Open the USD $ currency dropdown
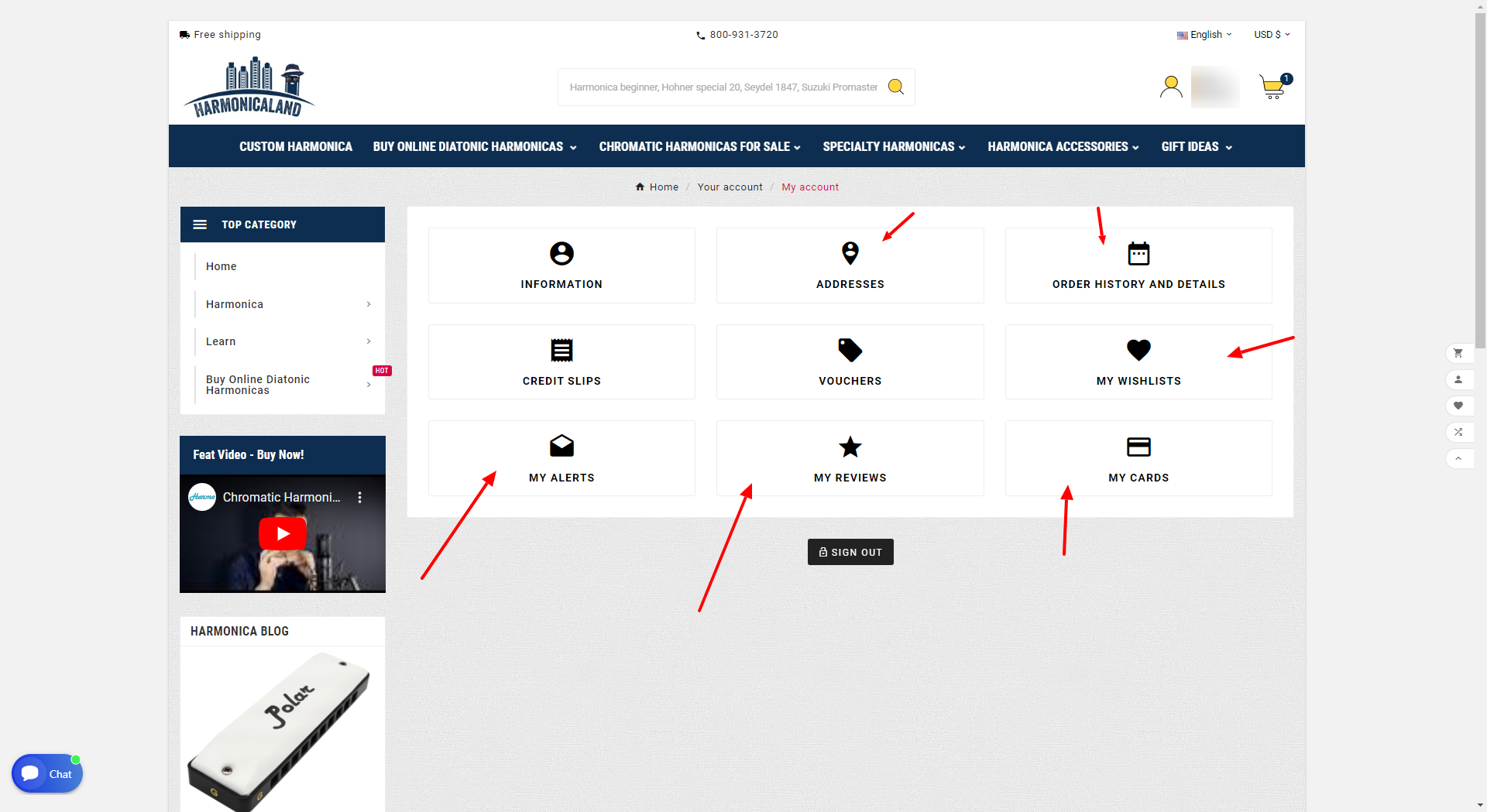 (1272, 35)
